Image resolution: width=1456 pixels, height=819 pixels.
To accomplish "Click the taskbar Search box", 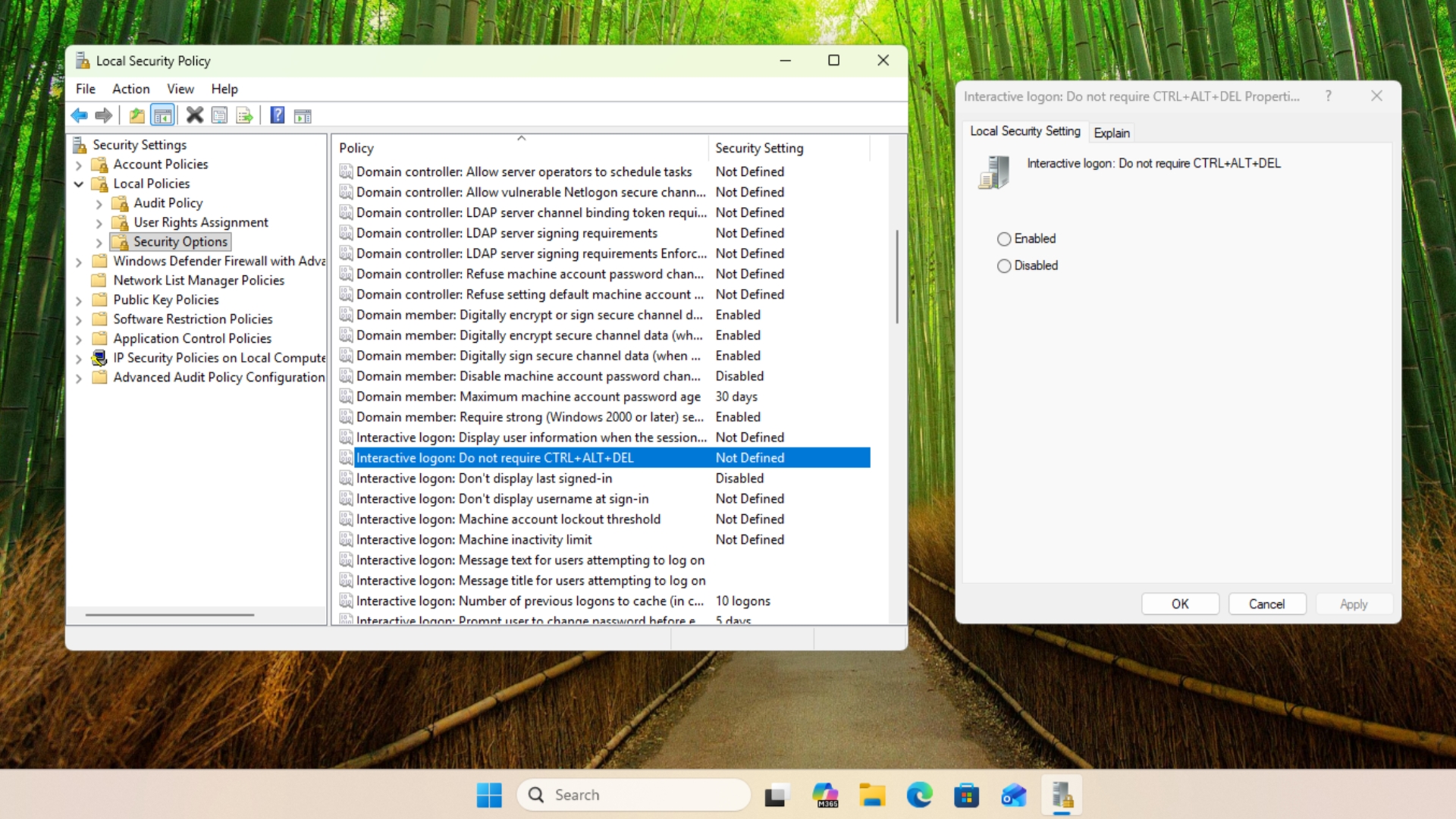I will [x=634, y=795].
